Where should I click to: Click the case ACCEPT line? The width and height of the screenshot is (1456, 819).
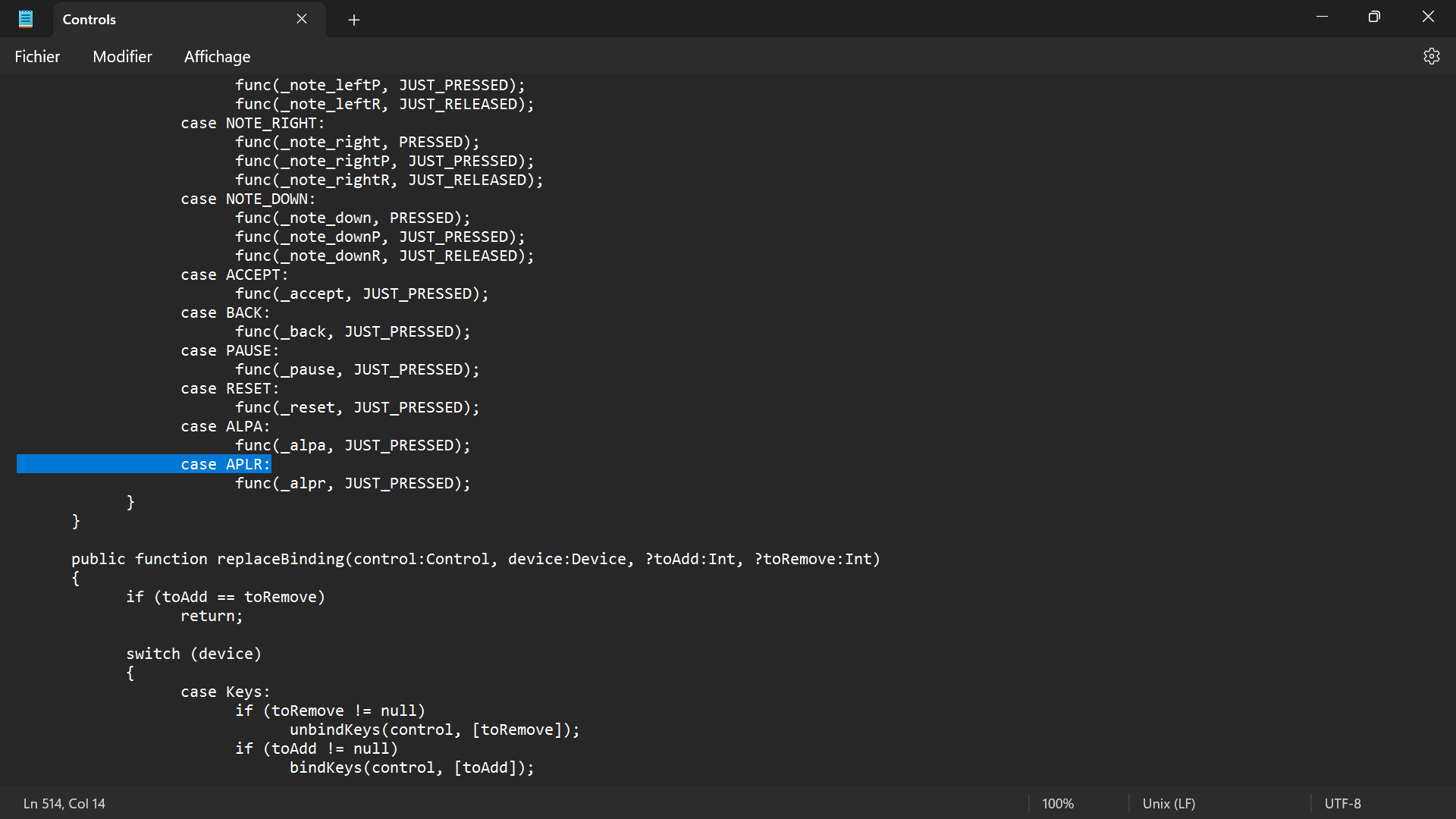[234, 274]
